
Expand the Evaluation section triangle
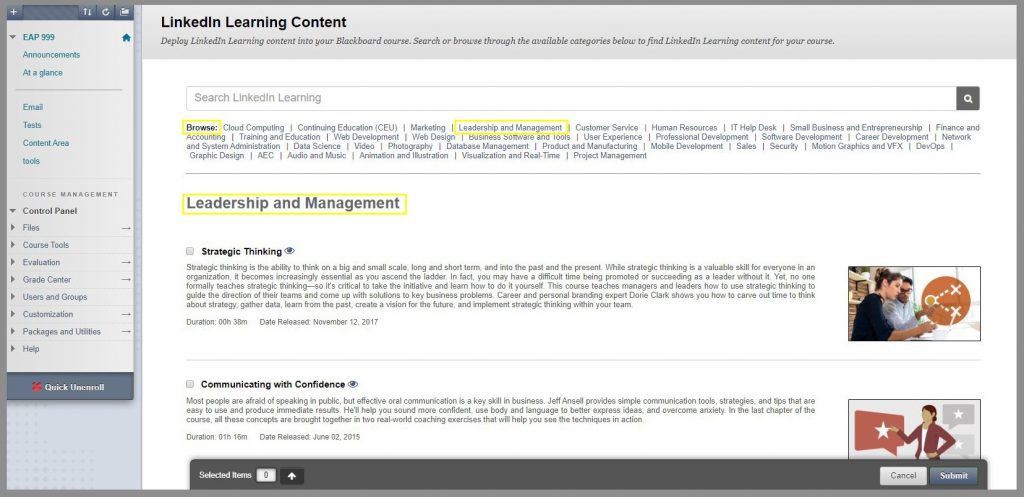tap(13, 263)
